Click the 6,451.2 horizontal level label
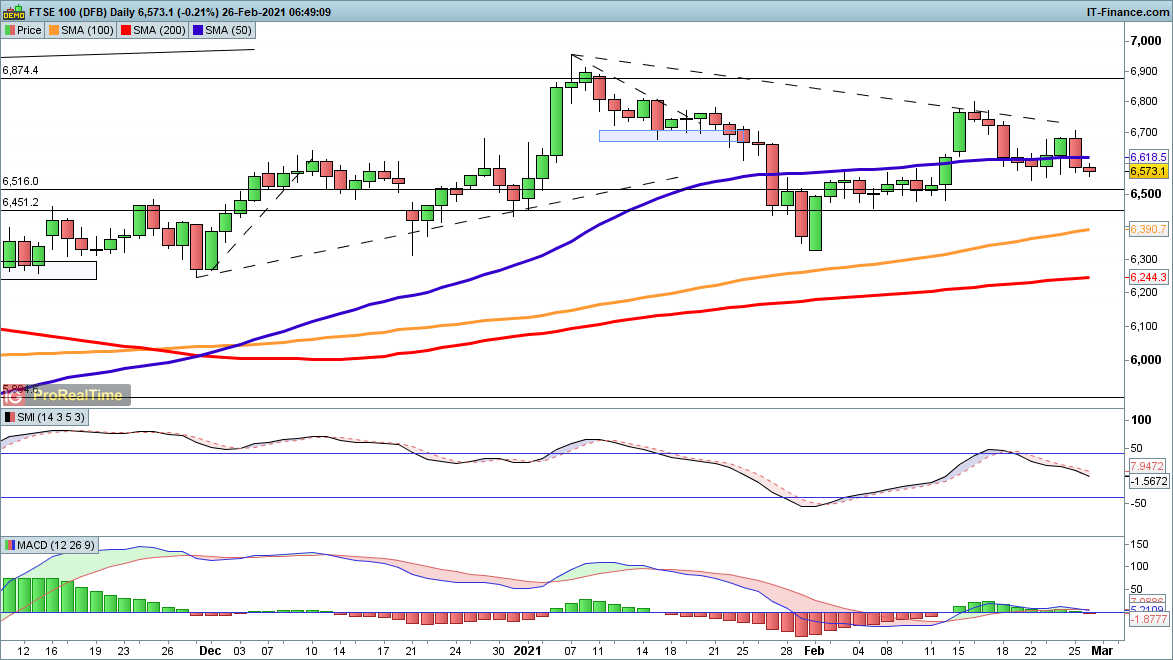 (20, 202)
